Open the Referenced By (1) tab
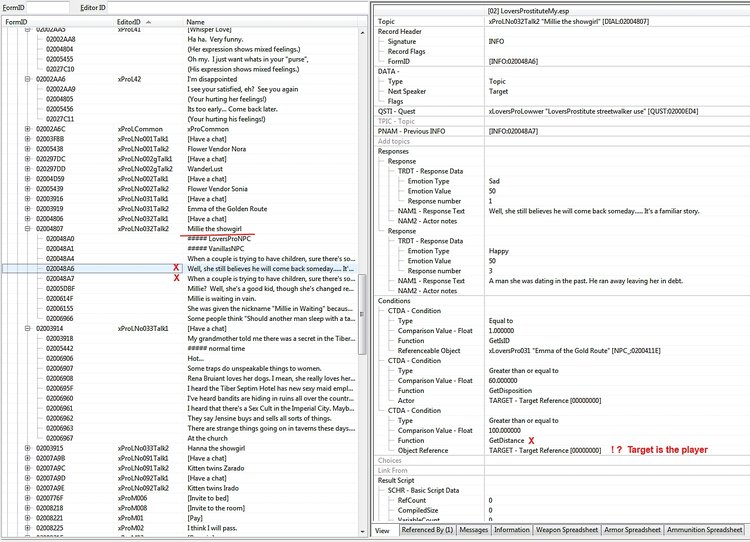Image resolution: width=750 pixels, height=542 pixels. [427, 530]
